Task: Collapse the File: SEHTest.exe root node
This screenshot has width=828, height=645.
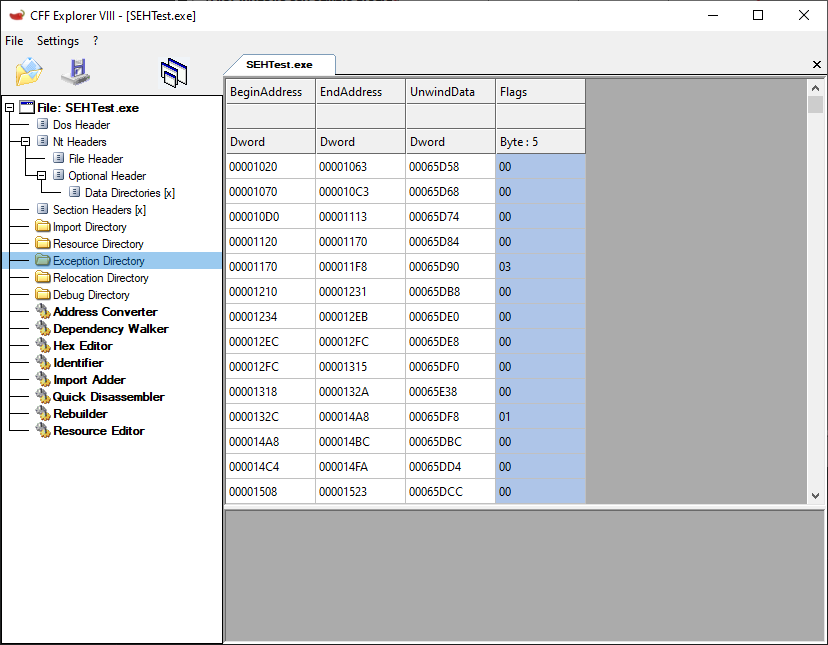Action: (8, 107)
